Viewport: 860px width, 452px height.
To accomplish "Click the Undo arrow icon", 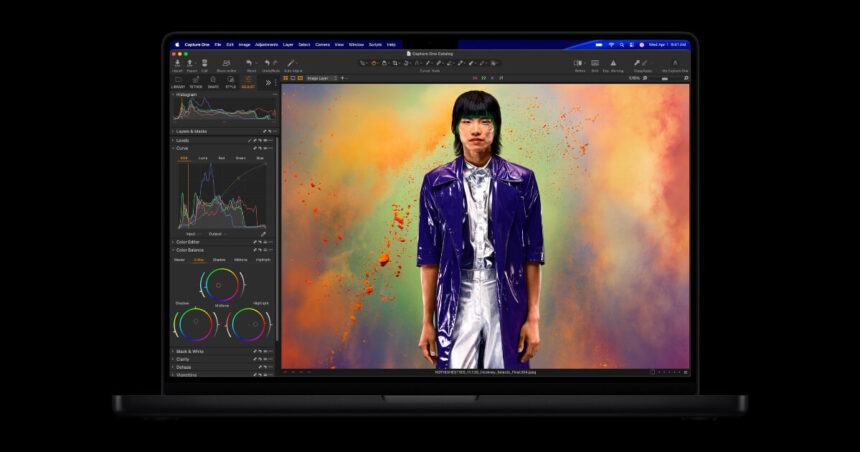I will click(x=267, y=64).
